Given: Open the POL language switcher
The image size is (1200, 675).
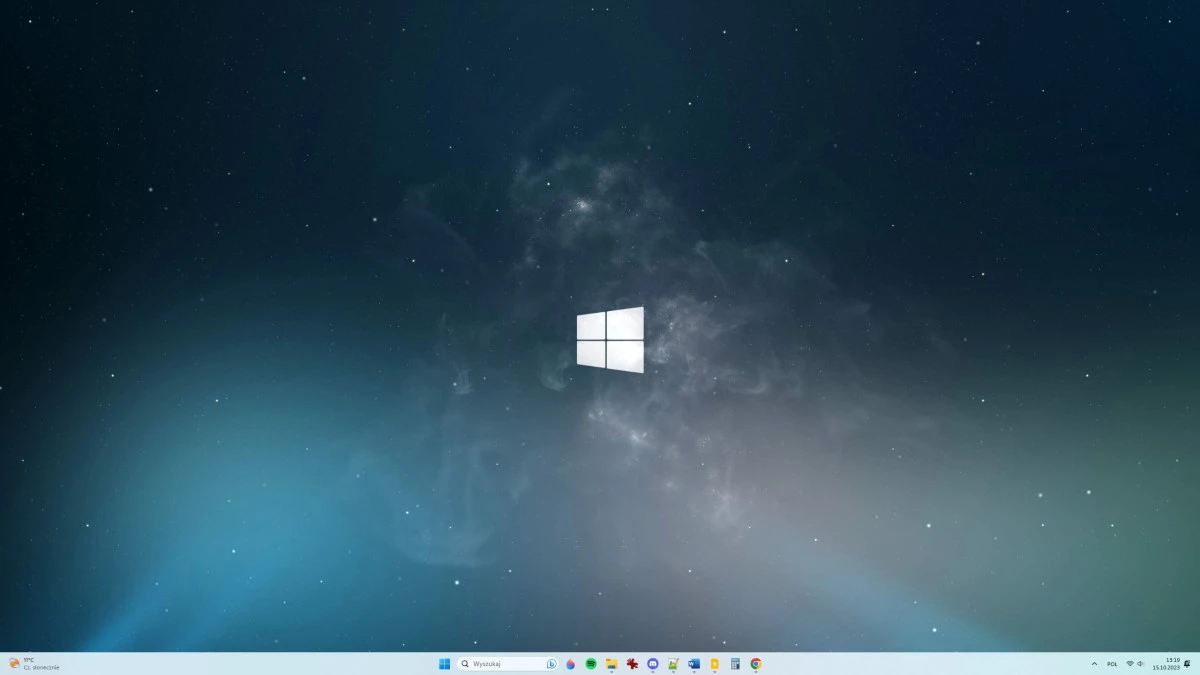Looking at the screenshot, I should [x=1112, y=663].
